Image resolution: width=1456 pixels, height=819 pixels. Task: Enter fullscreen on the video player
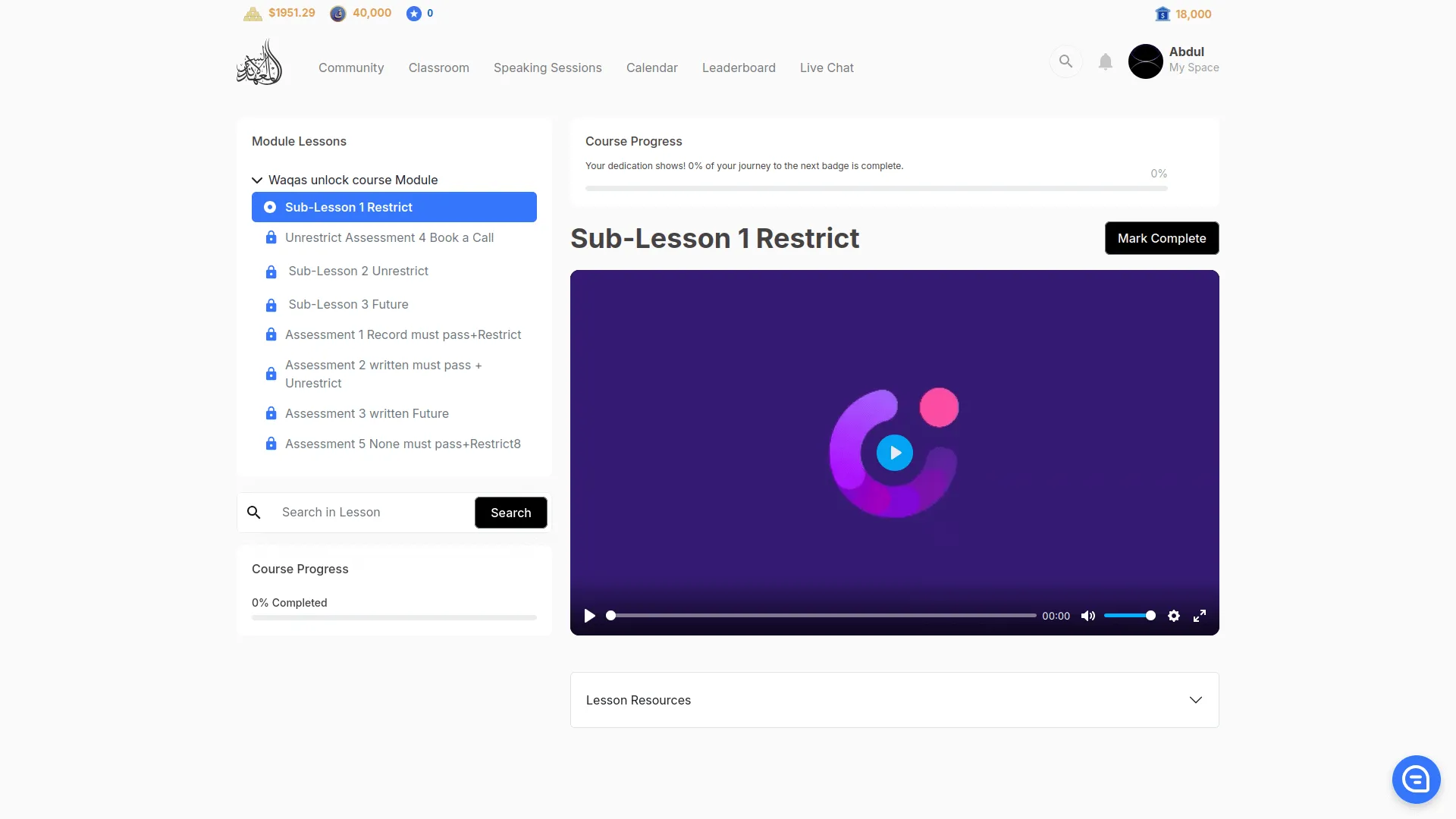(x=1200, y=616)
